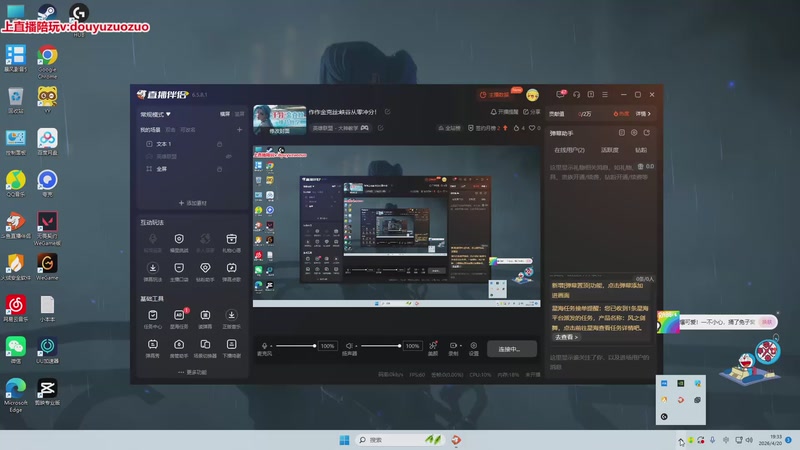Click the microphone 100% value box
The width and height of the screenshot is (800, 450).
tap(328, 346)
